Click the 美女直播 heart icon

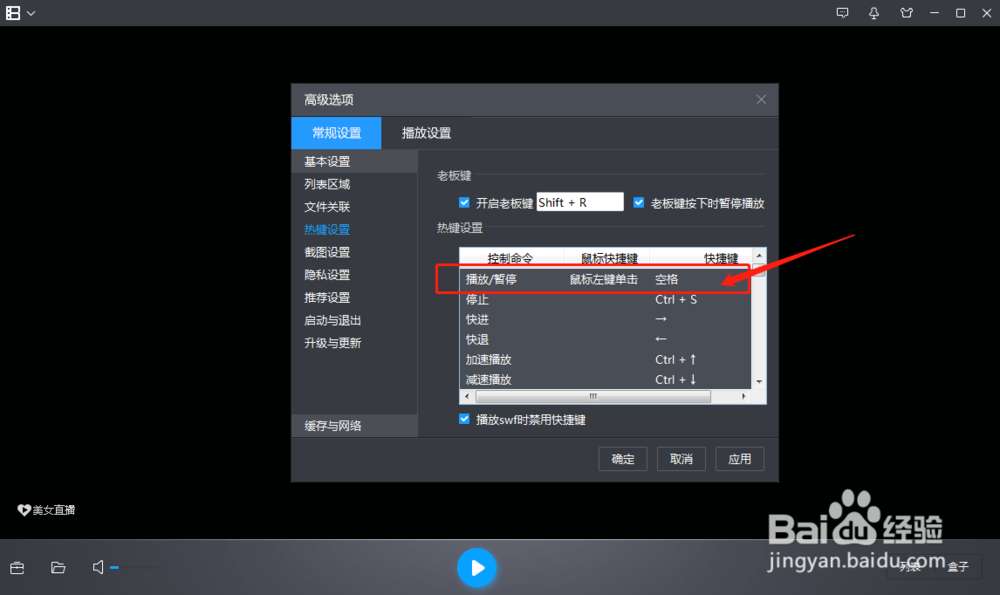(x=22, y=510)
